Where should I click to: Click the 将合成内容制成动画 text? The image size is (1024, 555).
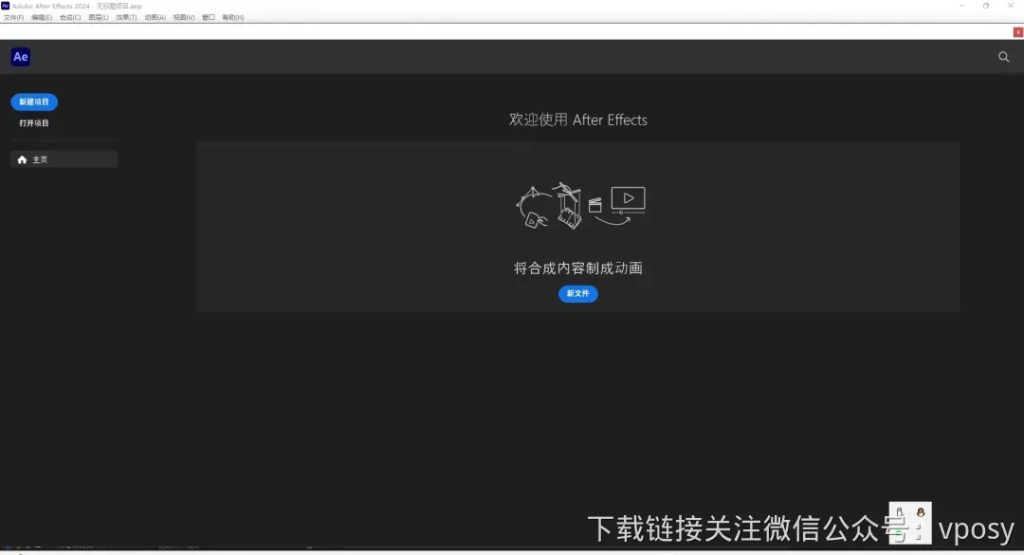click(578, 268)
